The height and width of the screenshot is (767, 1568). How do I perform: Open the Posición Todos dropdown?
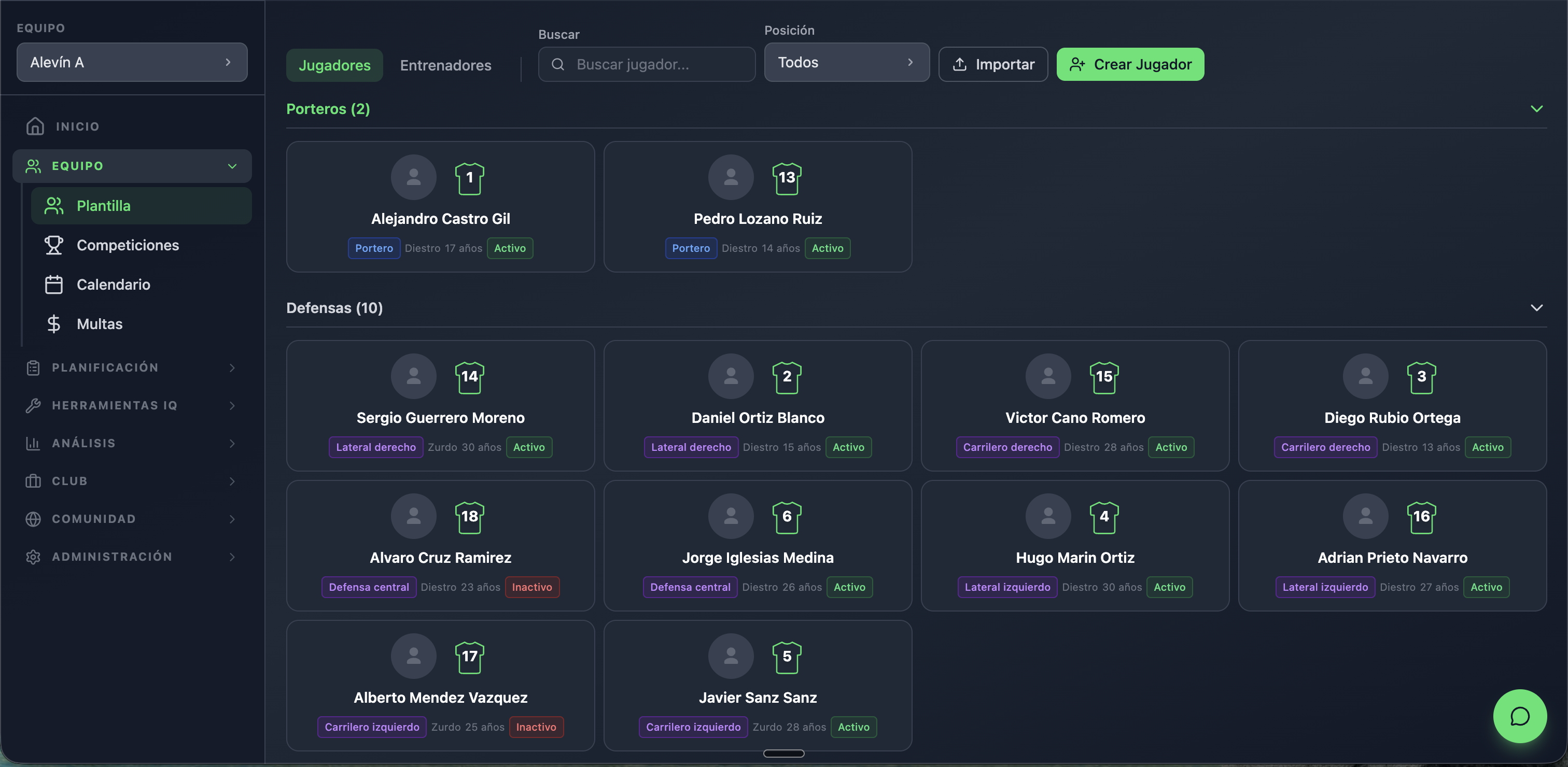pyautogui.click(x=847, y=62)
